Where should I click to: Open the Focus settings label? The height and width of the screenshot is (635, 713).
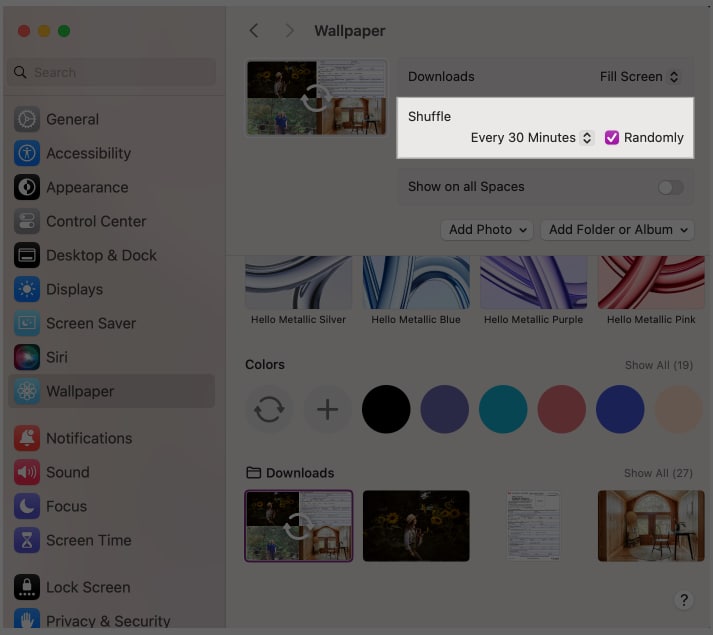pyautogui.click(x=66, y=506)
